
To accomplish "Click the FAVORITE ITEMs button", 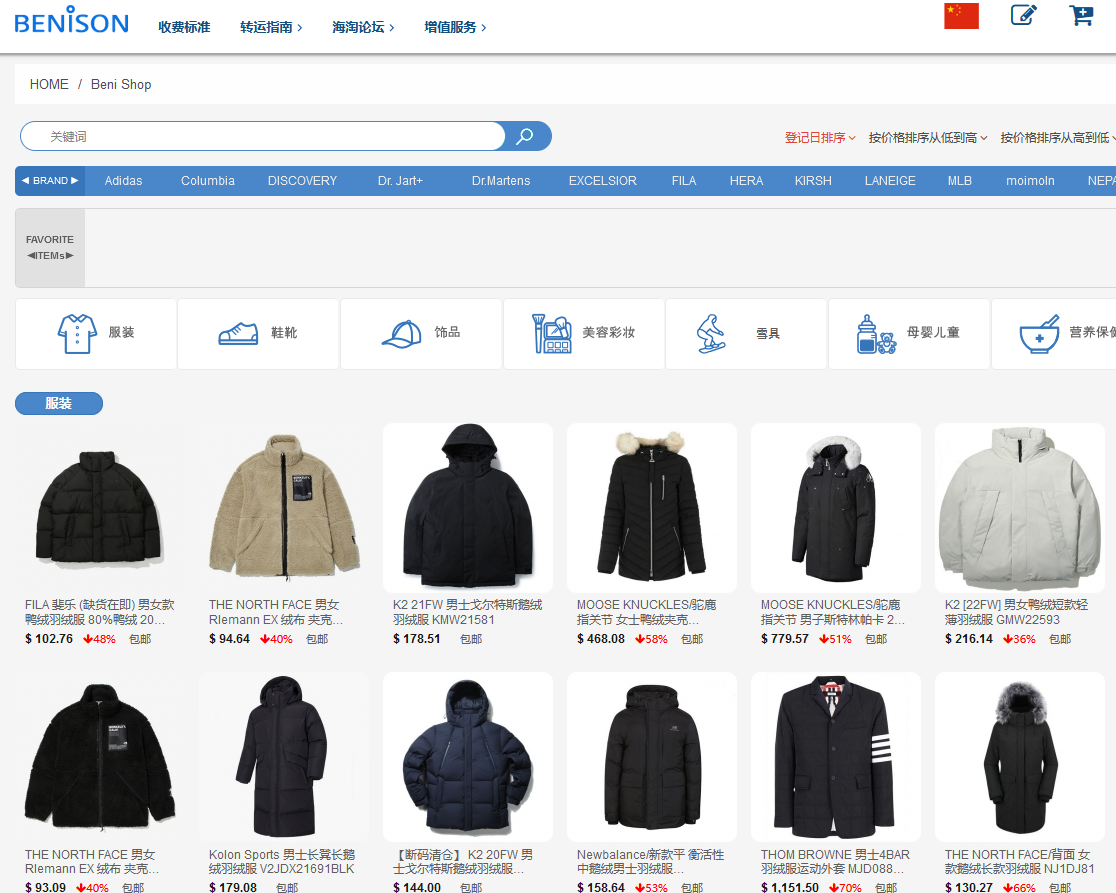I will (50, 248).
